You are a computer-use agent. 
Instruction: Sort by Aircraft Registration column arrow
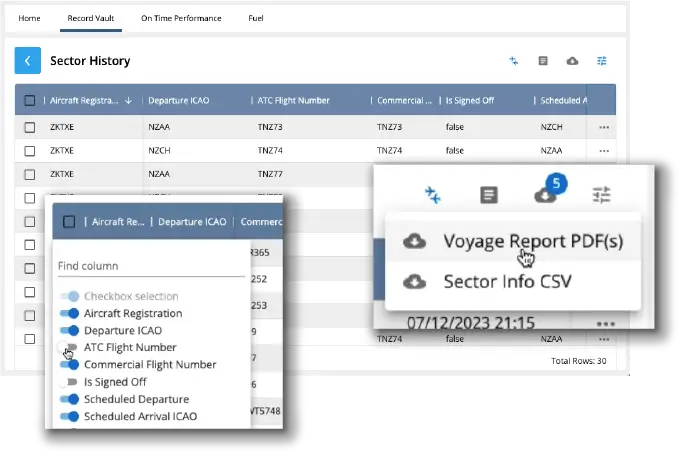coord(129,101)
